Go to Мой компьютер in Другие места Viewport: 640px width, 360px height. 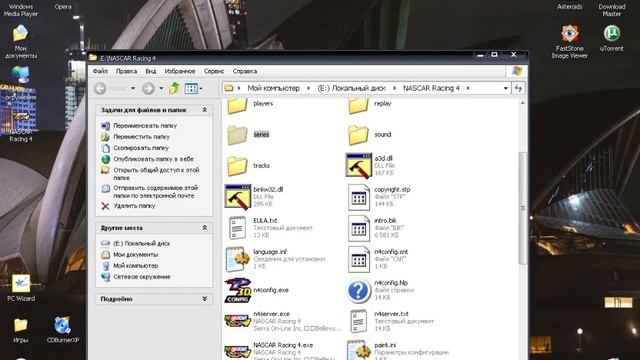(x=136, y=266)
